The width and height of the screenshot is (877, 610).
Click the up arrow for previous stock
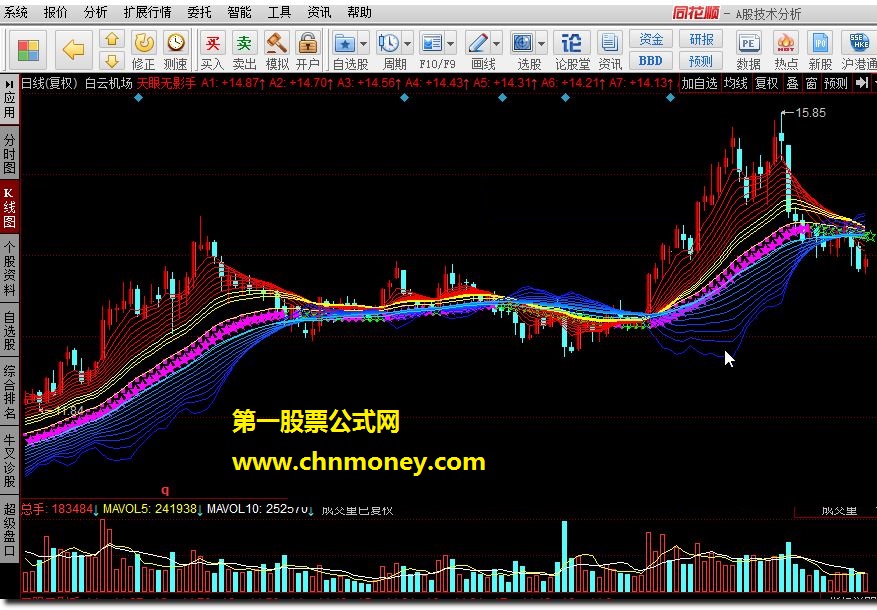click(x=112, y=39)
